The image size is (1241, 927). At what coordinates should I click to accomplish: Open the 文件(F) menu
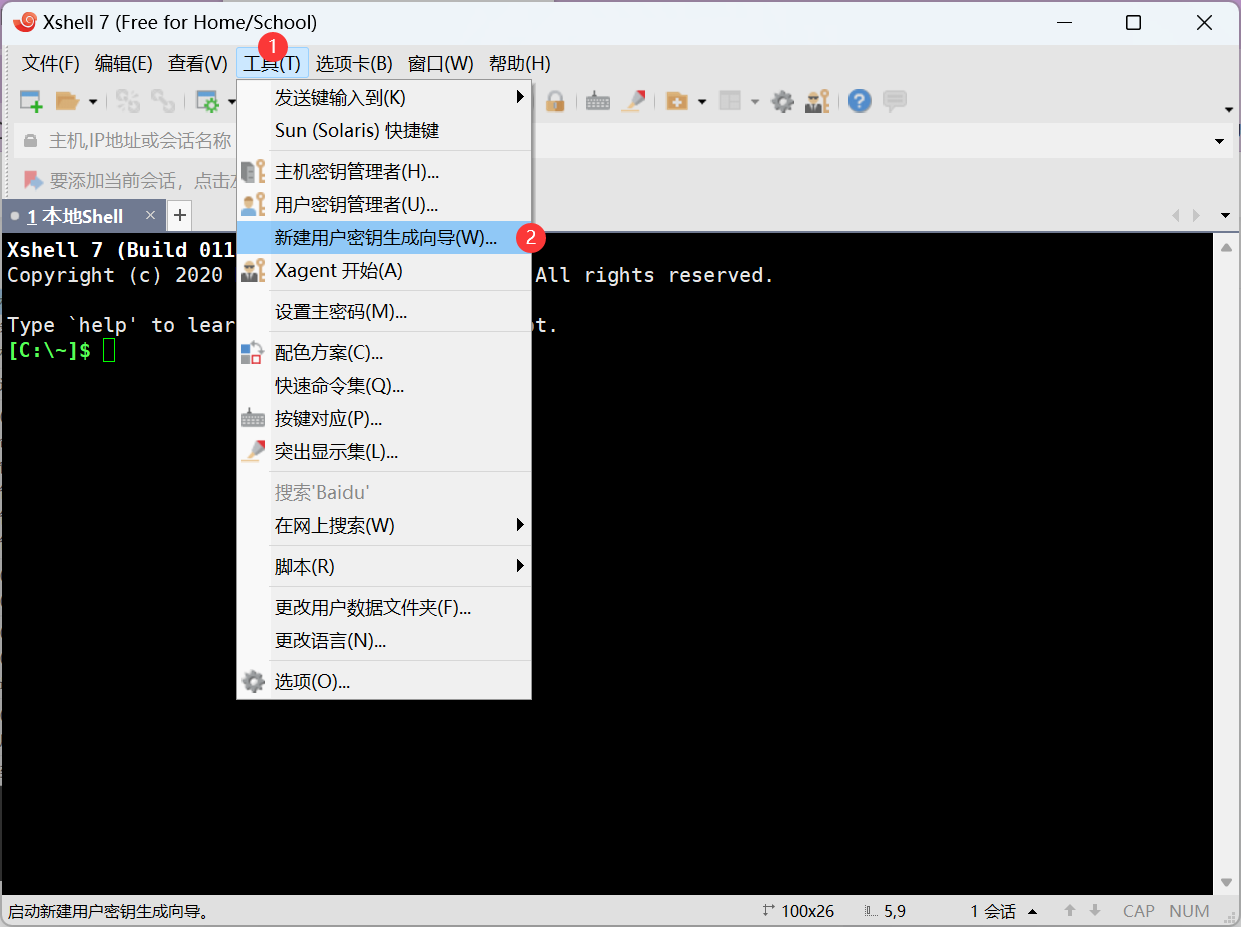point(51,64)
